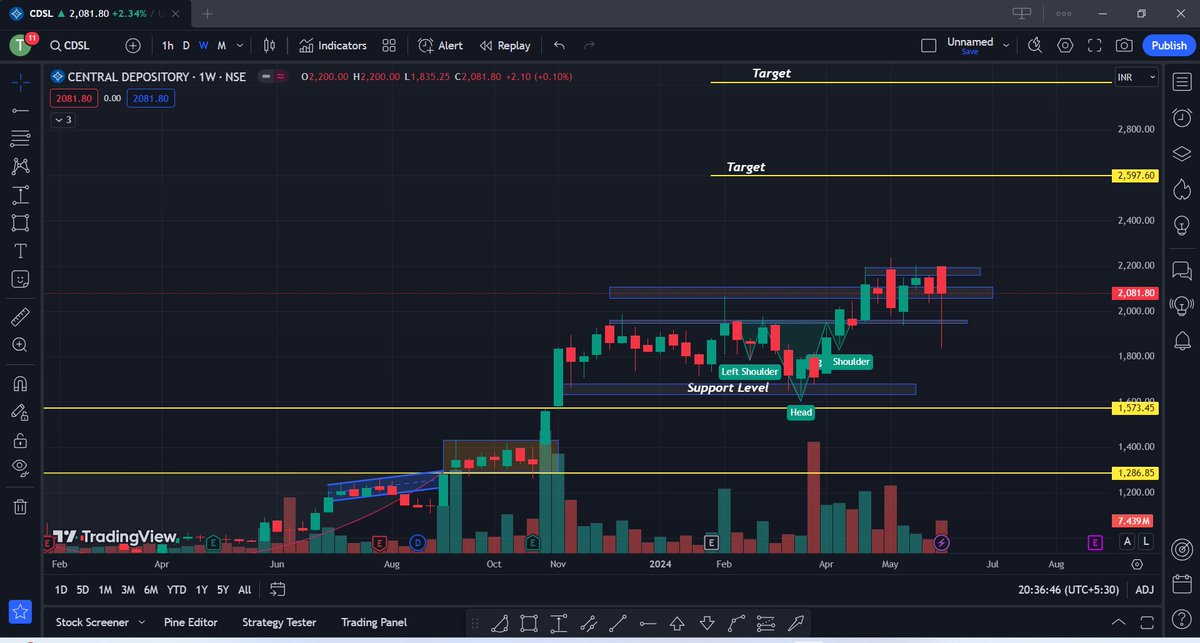Image resolution: width=1200 pixels, height=643 pixels.
Task: Select the ruler measure tool
Action: (x=20, y=317)
